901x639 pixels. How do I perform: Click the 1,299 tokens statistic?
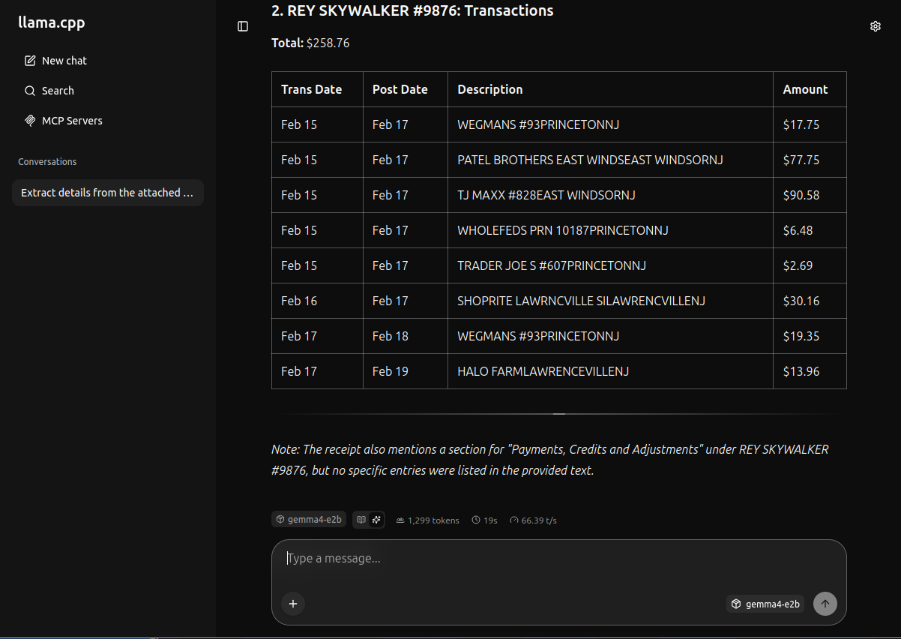coord(428,520)
